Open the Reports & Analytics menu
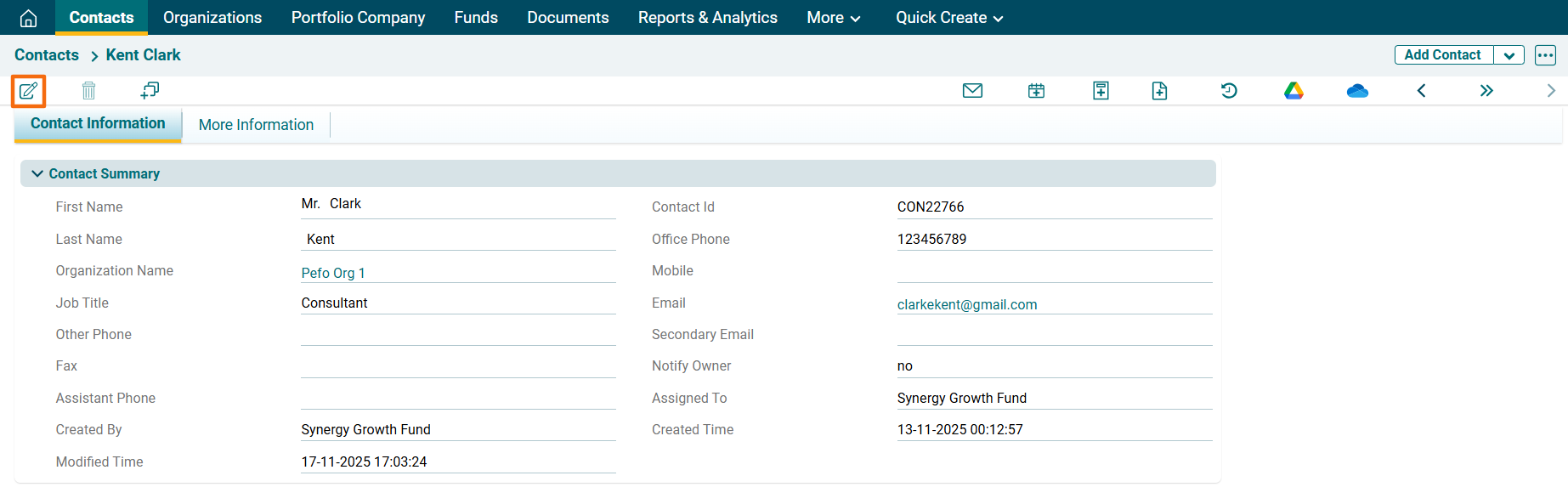The width and height of the screenshot is (1568, 487). click(707, 18)
